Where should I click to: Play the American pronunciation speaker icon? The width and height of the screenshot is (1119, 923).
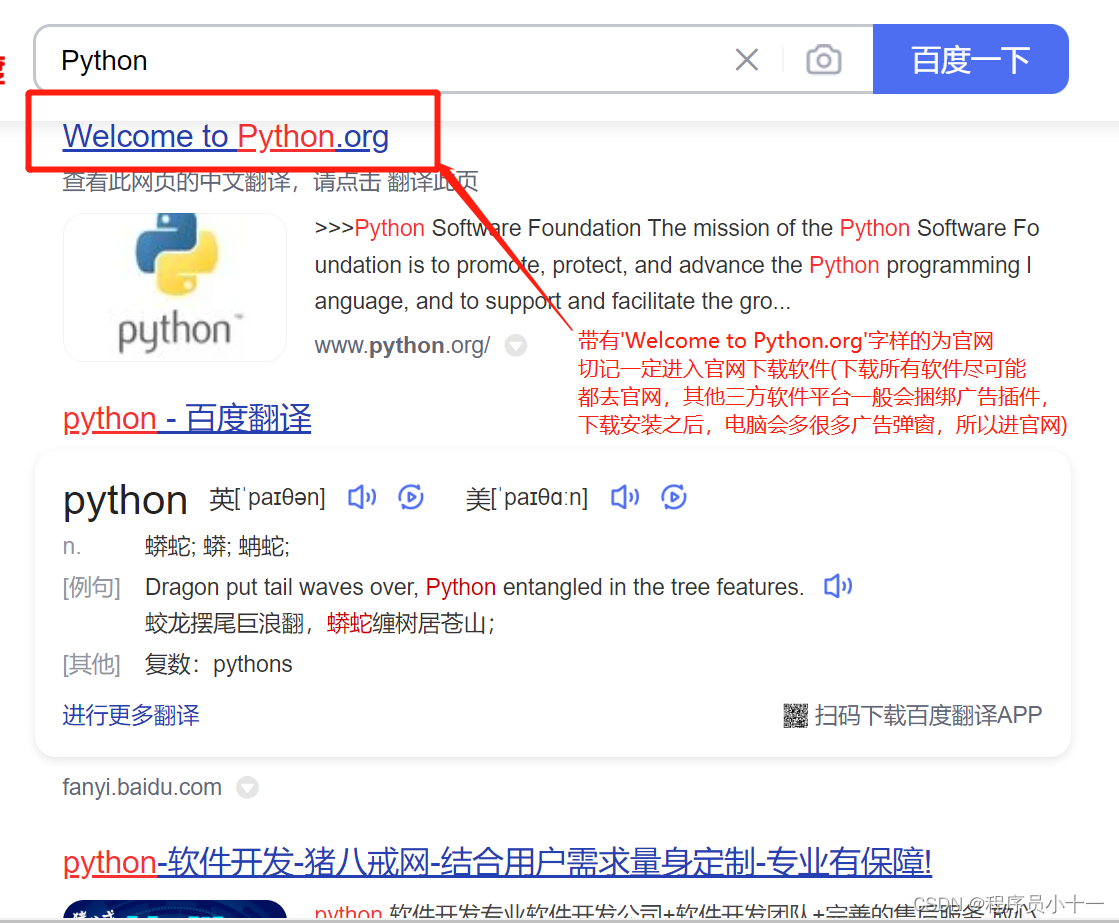(624, 497)
